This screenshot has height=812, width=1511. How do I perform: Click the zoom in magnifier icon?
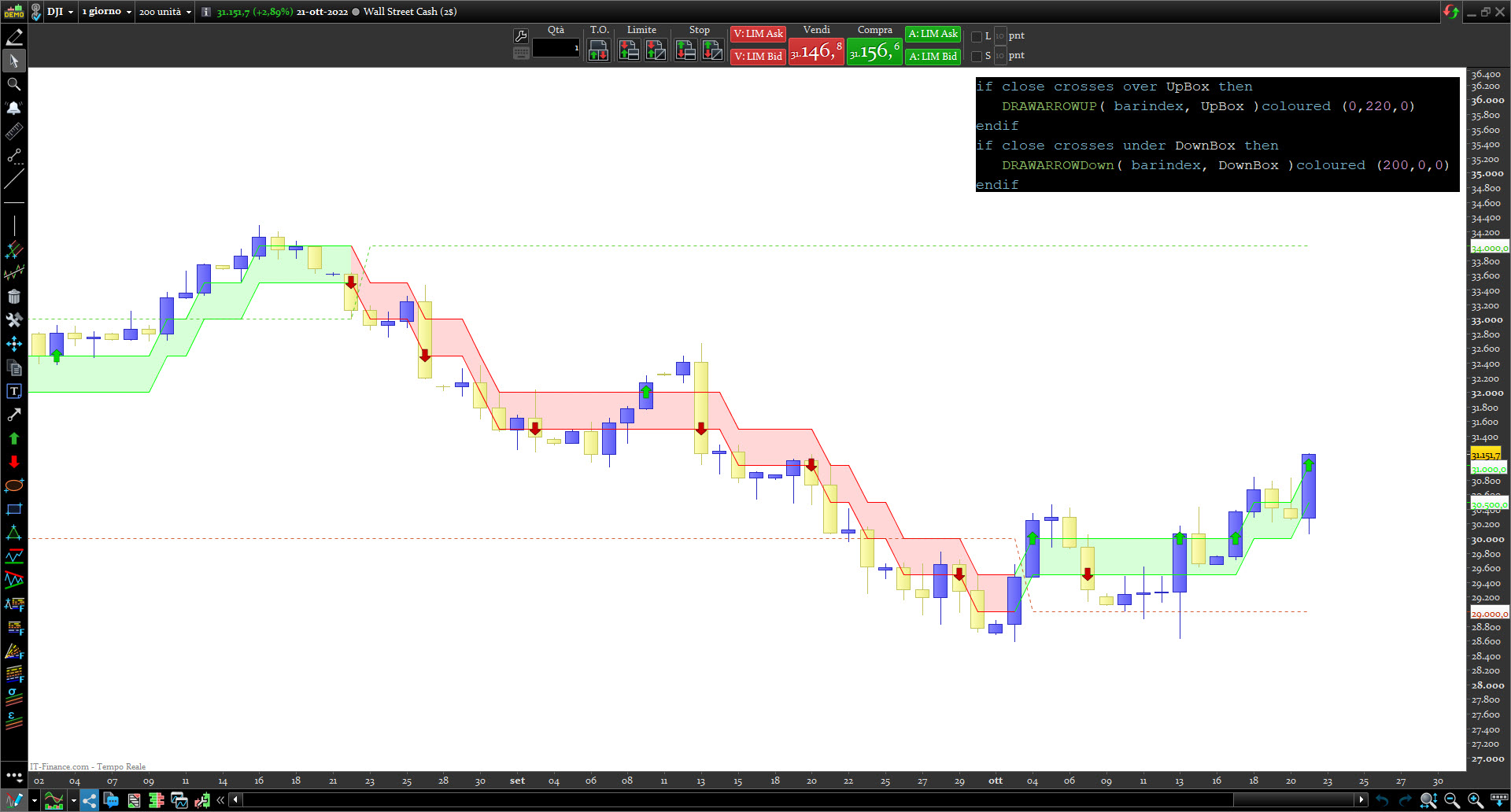point(1476,800)
